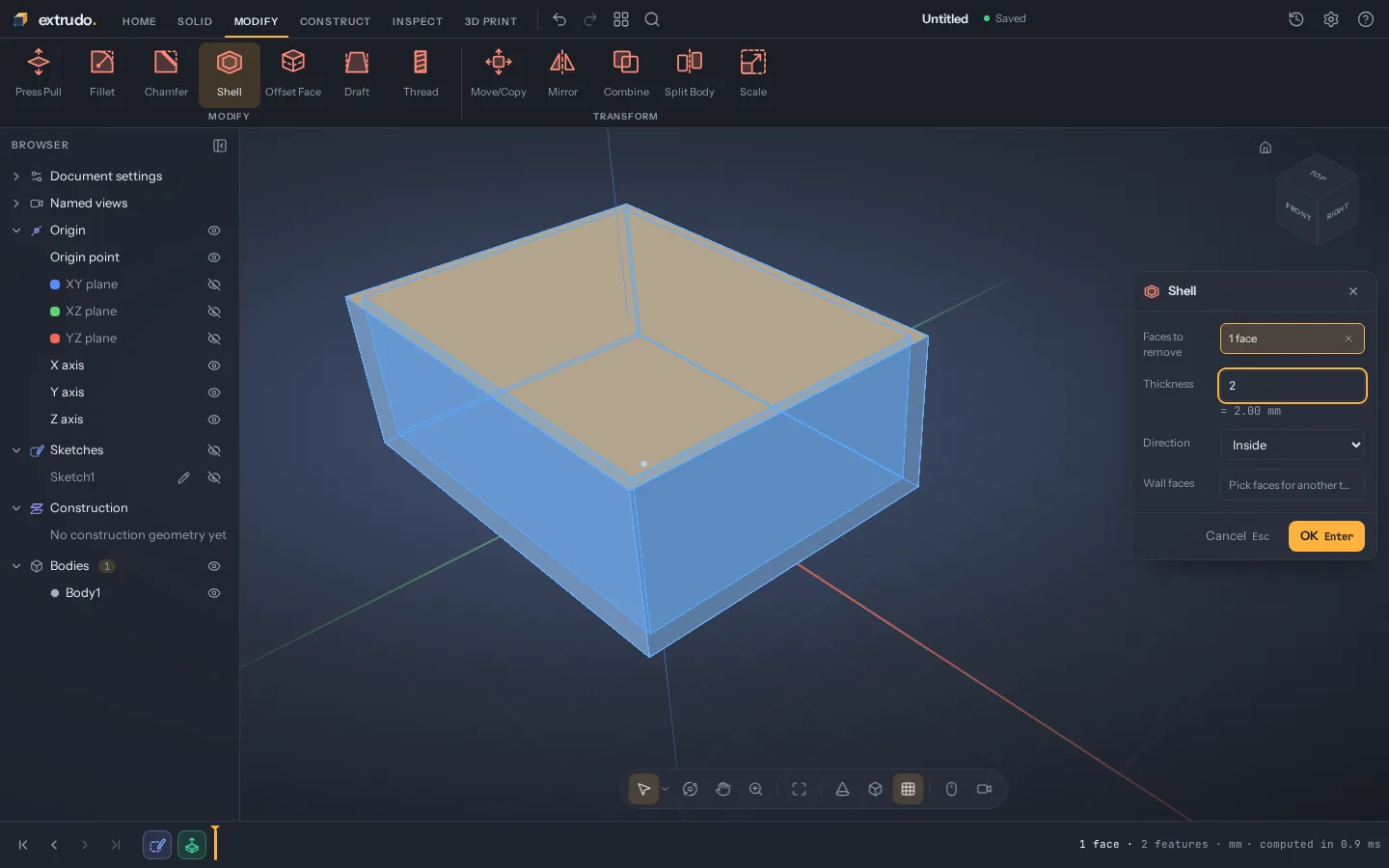The width and height of the screenshot is (1389, 868).
Task: Choose the Combine tool
Action: tap(626, 74)
